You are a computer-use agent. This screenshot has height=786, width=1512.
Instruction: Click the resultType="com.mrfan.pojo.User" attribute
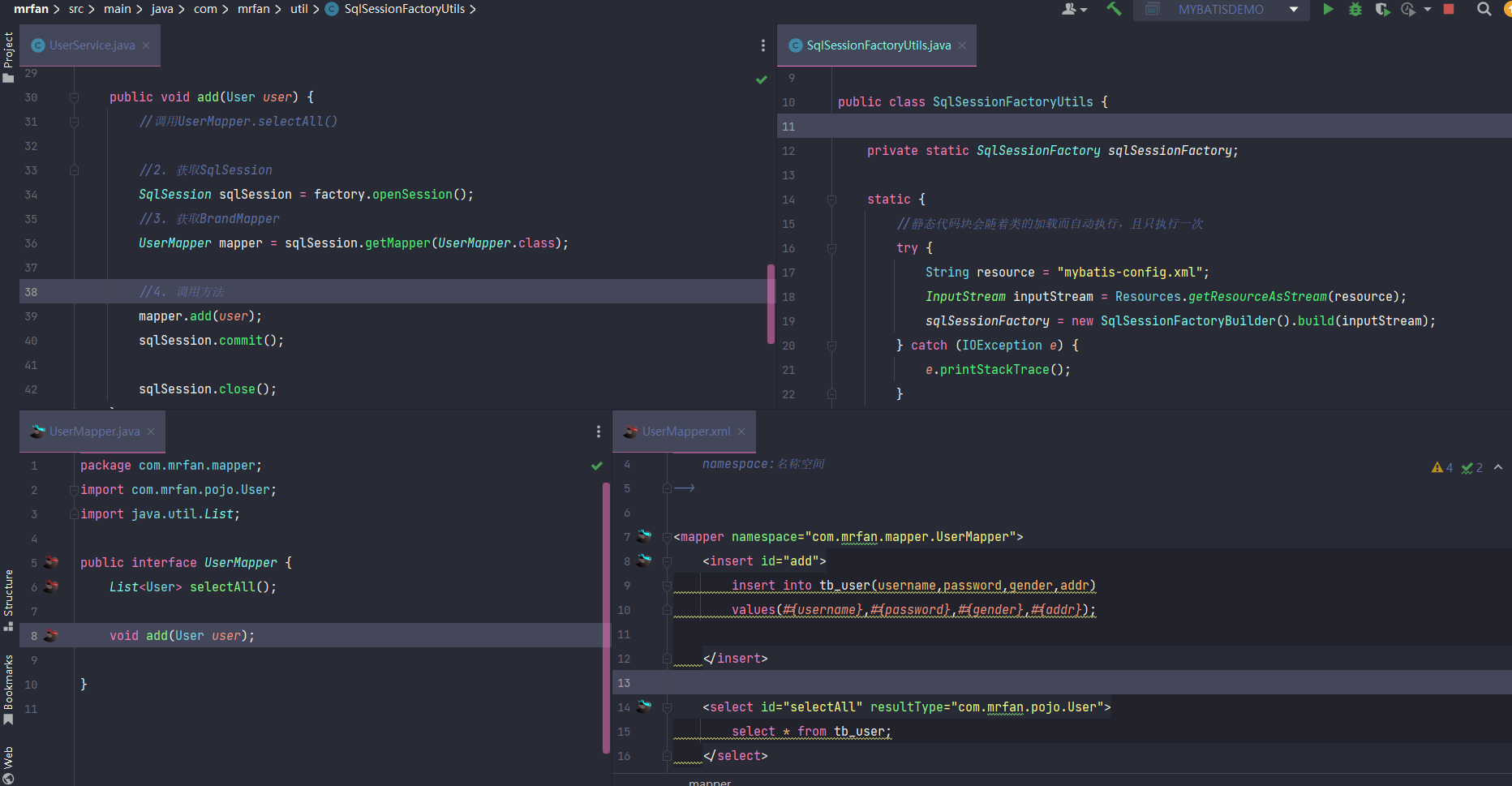pyautogui.click(x=986, y=707)
